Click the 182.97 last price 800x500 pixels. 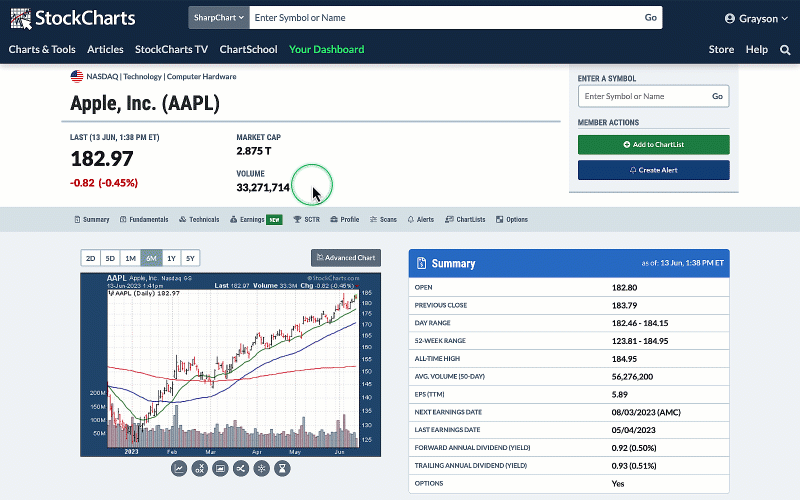[x=102, y=159]
